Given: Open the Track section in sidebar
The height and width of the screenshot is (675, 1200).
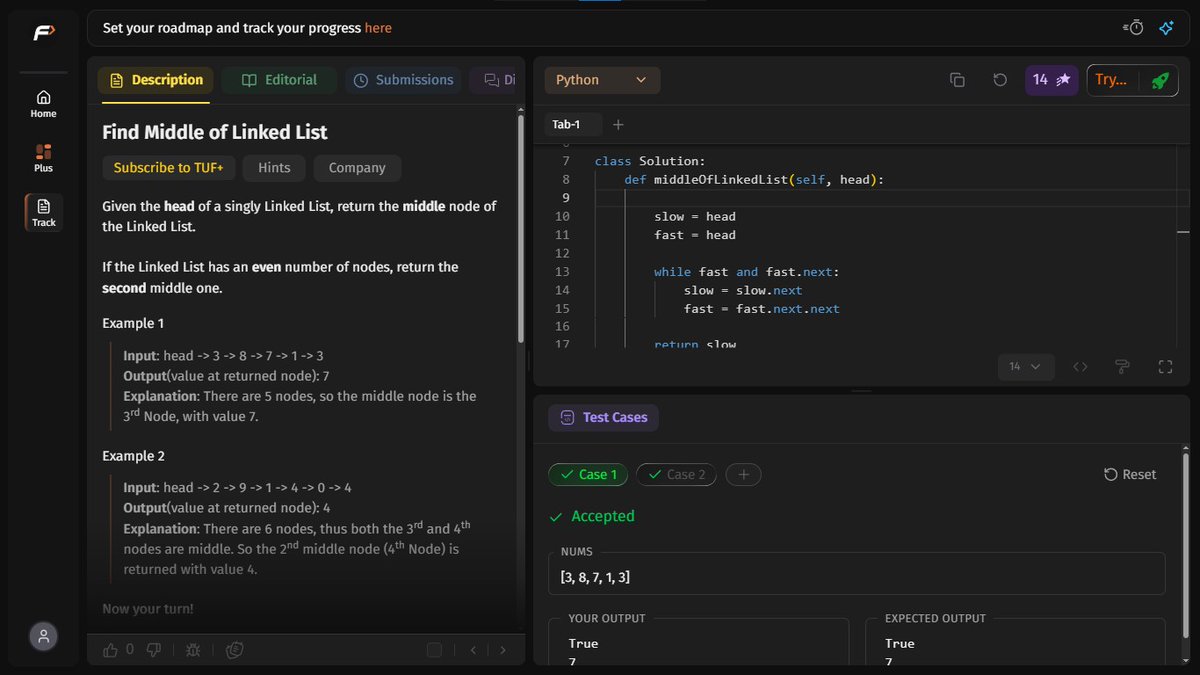Looking at the screenshot, I should pyautogui.click(x=43, y=212).
